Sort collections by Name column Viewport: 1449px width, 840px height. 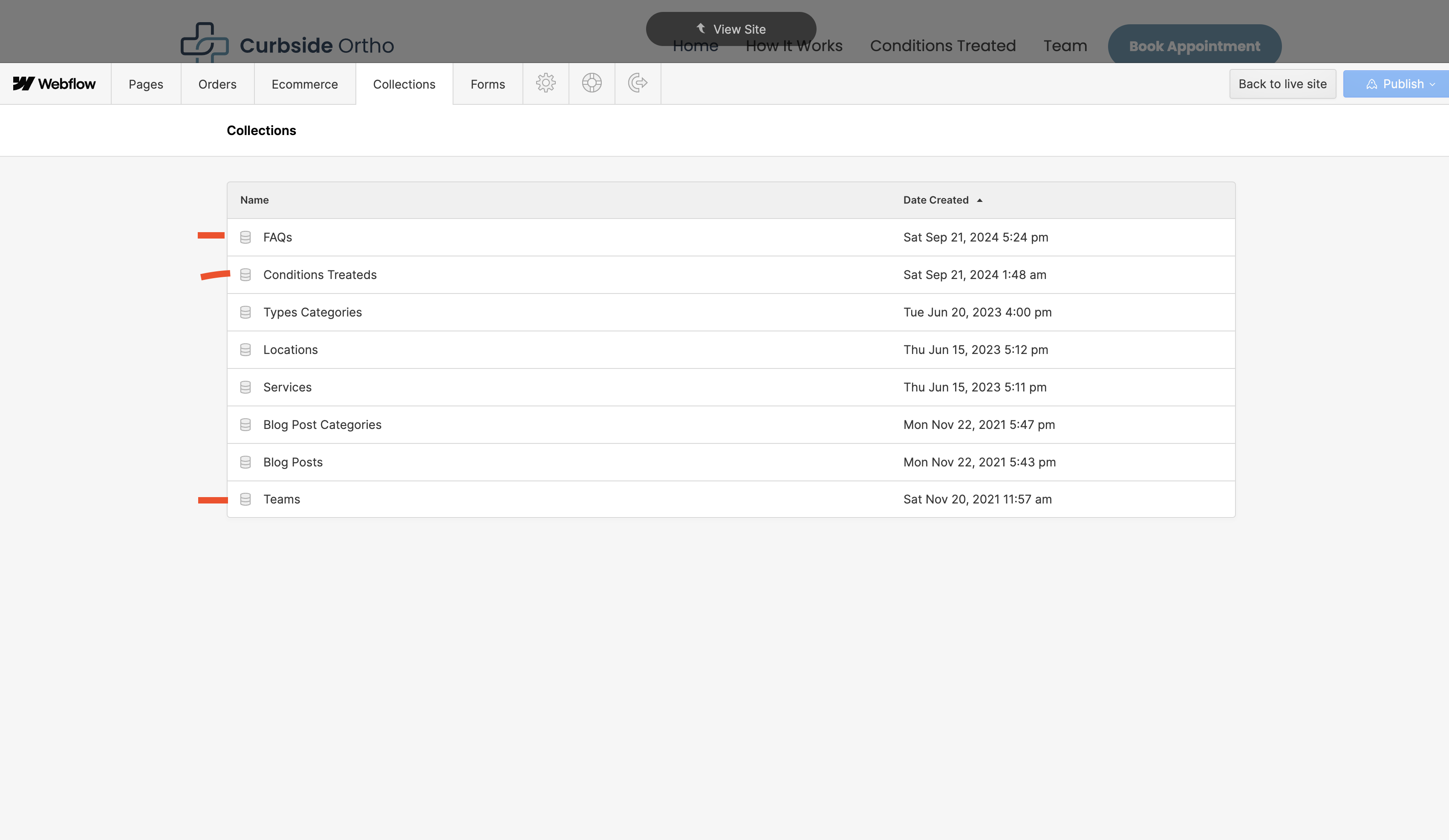(x=254, y=200)
